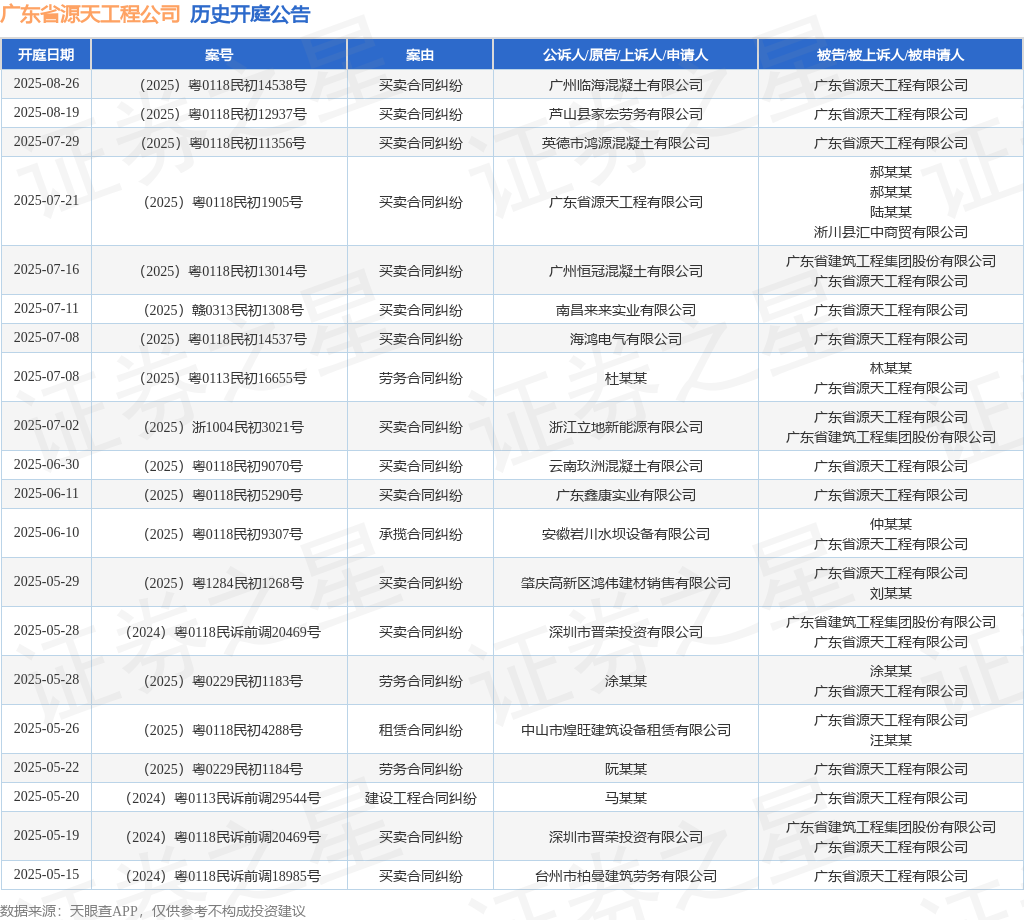Select defendant 仲某某
This screenshot has width=1024, height=920.
[891, 524]
